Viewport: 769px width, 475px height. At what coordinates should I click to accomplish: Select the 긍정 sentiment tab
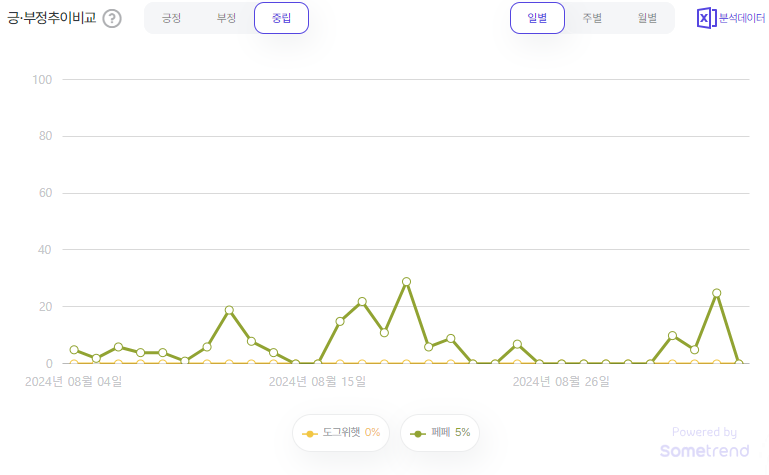click(172, 18)
